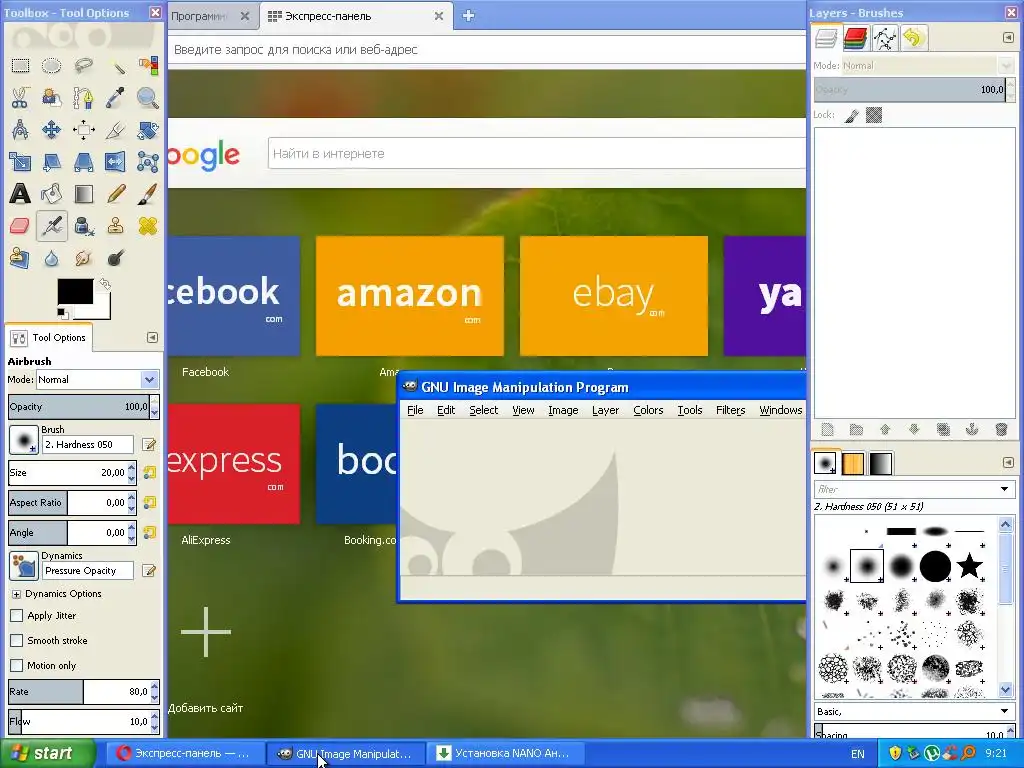Toggle lock pixels brush icon
The image size is (1024, 768).
point(852,116)
